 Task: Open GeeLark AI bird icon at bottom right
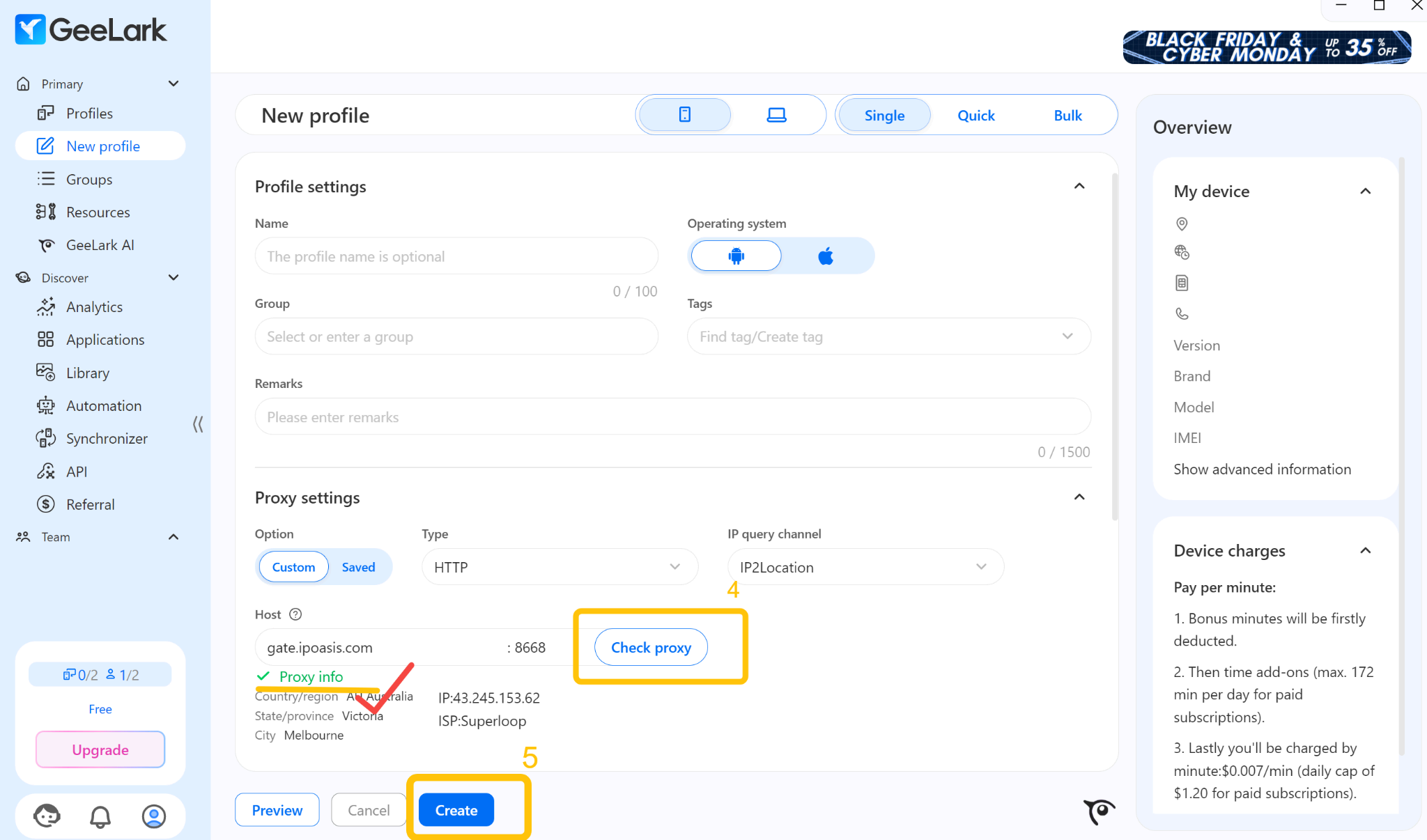pyautogui.click(x=1099, y=811)
